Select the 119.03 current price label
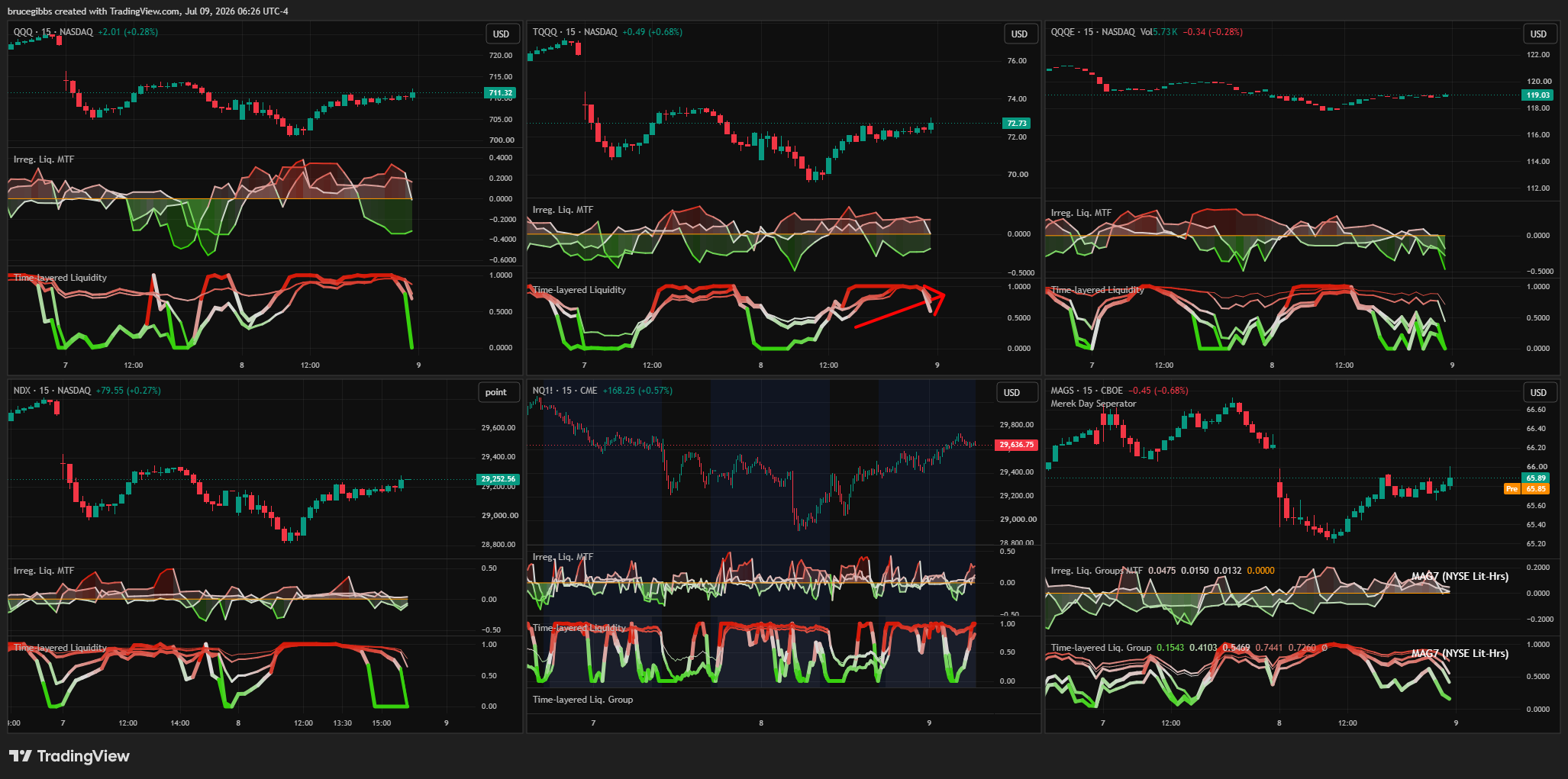This screenshot has height=779, width=1568. click(x=1537, y=95)
